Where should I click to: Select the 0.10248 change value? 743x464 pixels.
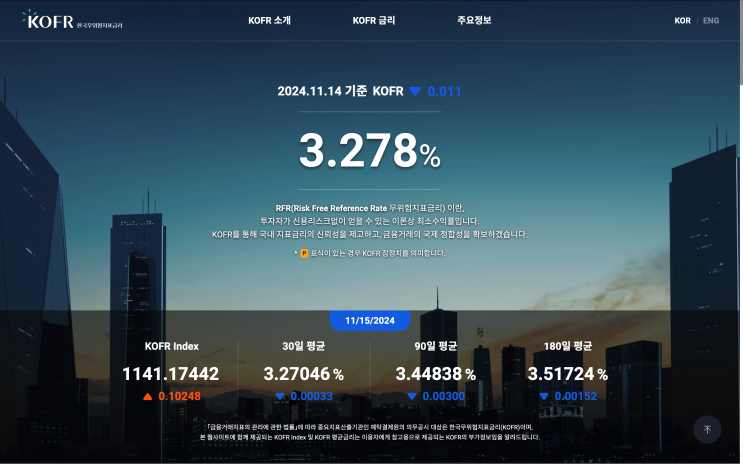click(179, 396)
